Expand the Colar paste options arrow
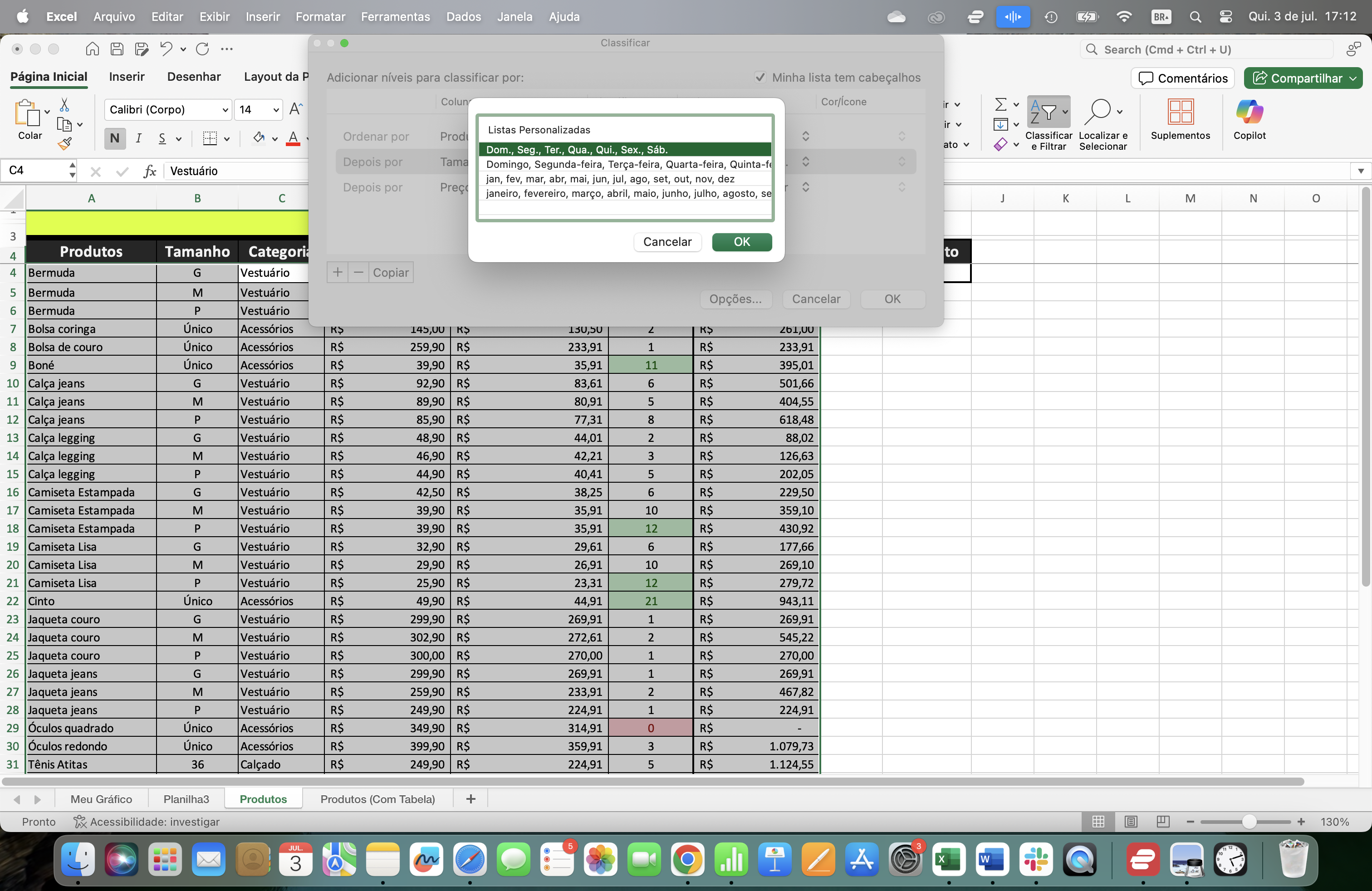 47,112
